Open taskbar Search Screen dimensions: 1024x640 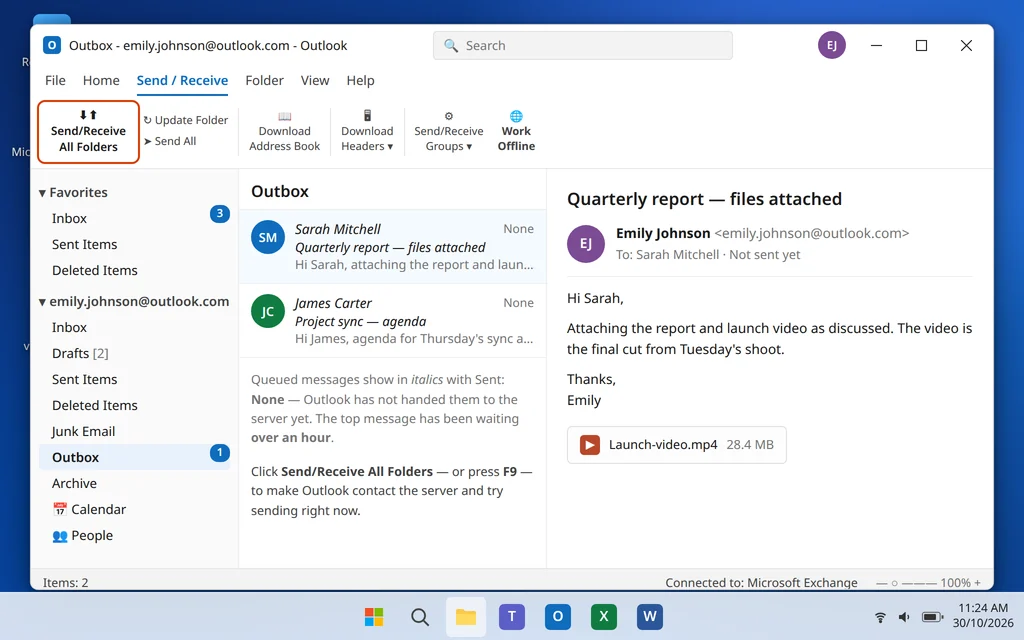pos(420,616)
